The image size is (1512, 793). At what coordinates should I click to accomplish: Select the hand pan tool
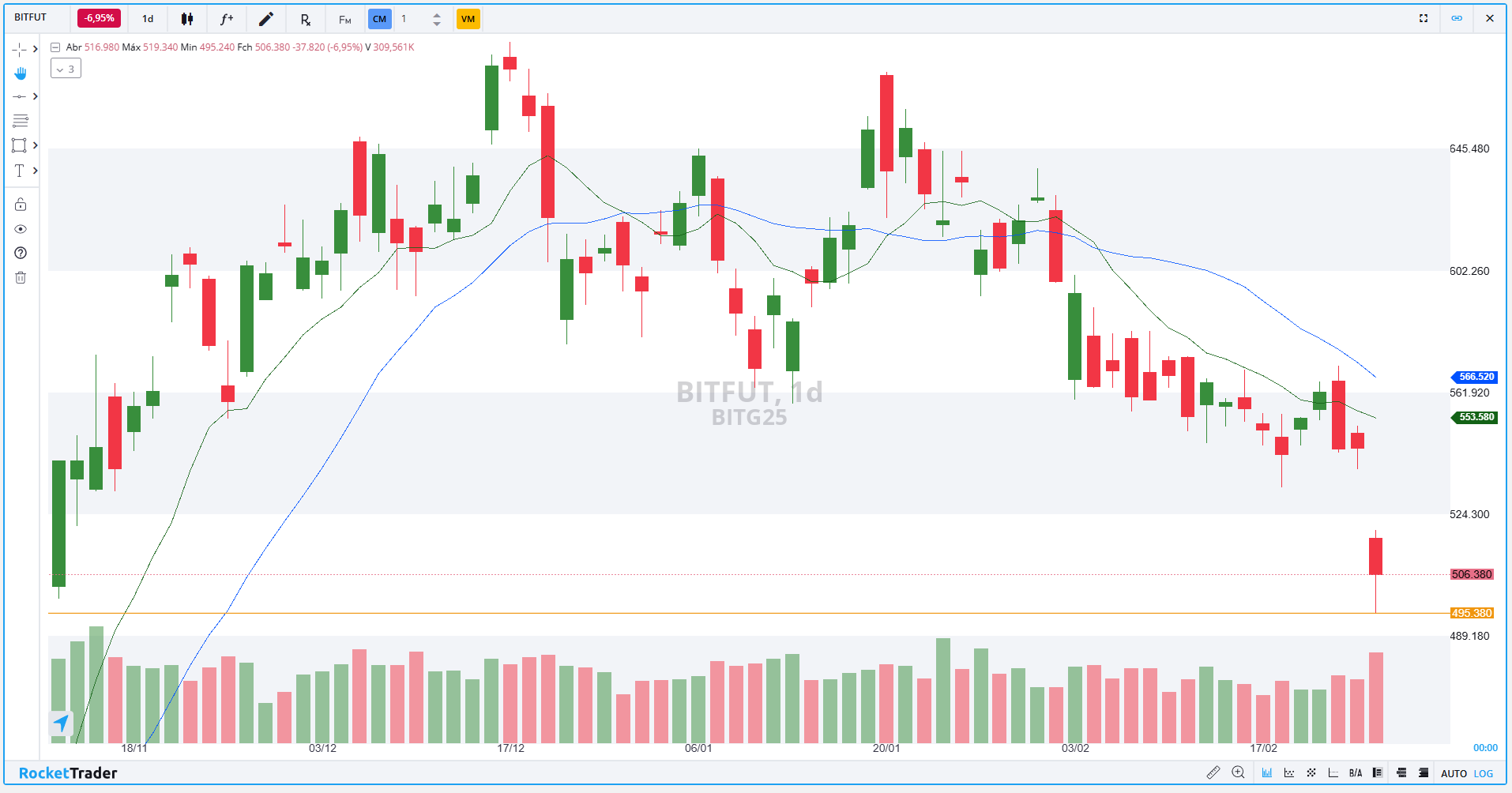click(x=20, y=73)
